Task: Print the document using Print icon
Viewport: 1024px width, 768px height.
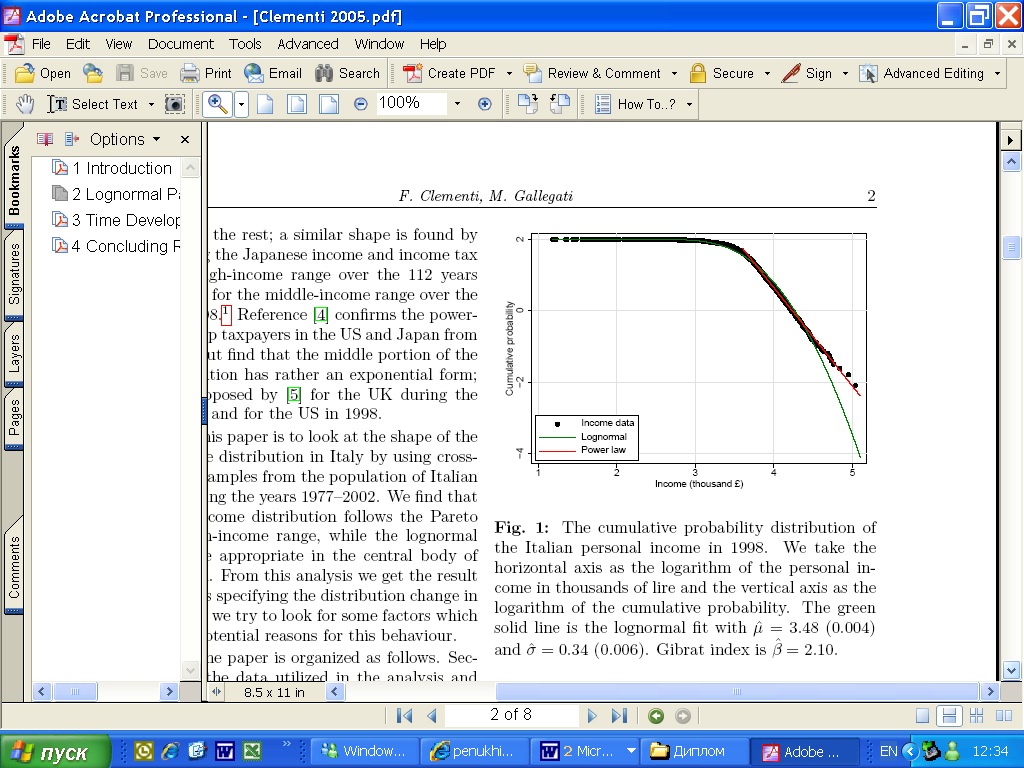Action: point(189,73)
